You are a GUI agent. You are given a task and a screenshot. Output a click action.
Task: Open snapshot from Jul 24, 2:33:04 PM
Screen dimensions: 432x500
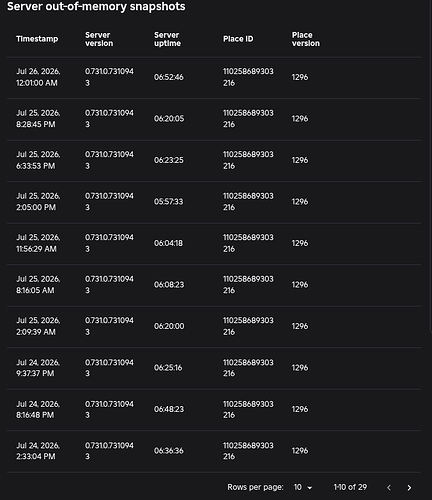214,451
